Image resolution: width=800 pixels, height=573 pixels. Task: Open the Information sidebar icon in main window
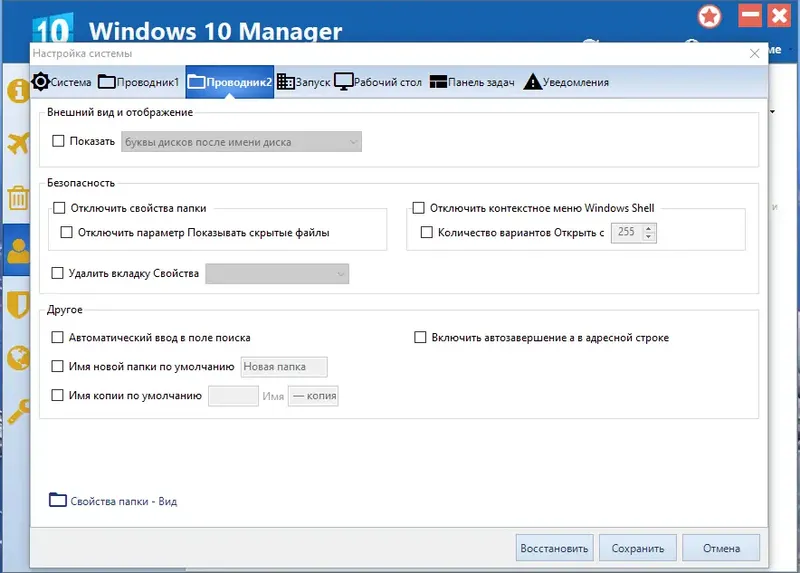[18, 92]
